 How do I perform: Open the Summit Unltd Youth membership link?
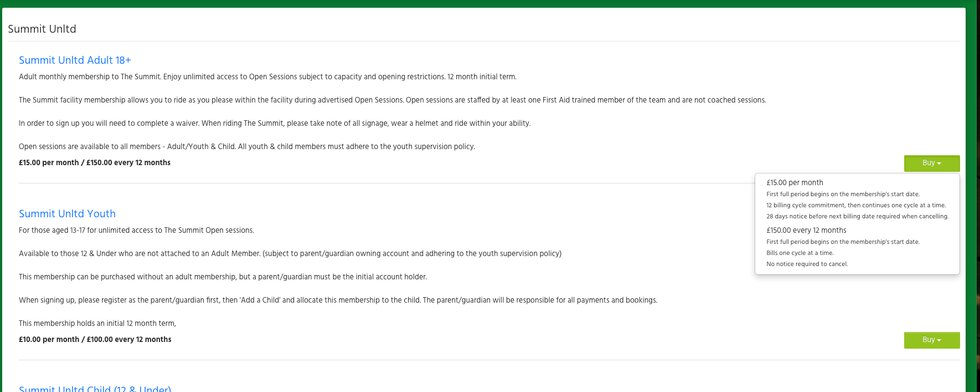67,213
